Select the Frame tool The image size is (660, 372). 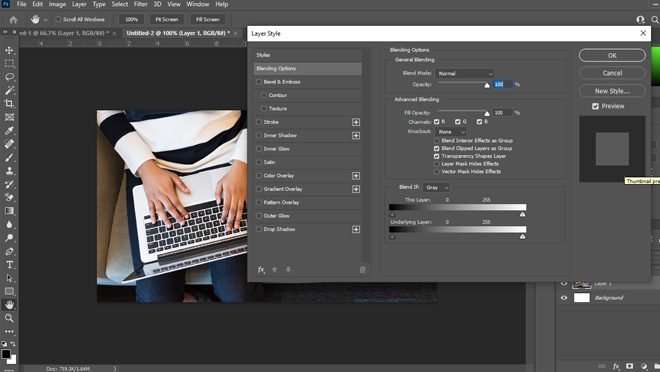pyautogui.click(x=9, y=117)
